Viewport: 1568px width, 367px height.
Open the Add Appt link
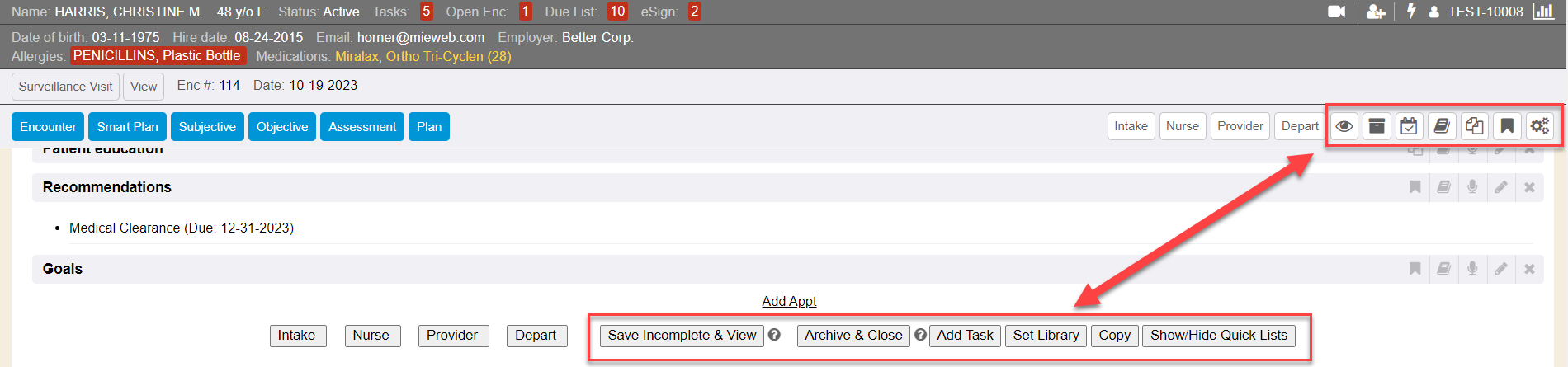click(789, 302)
